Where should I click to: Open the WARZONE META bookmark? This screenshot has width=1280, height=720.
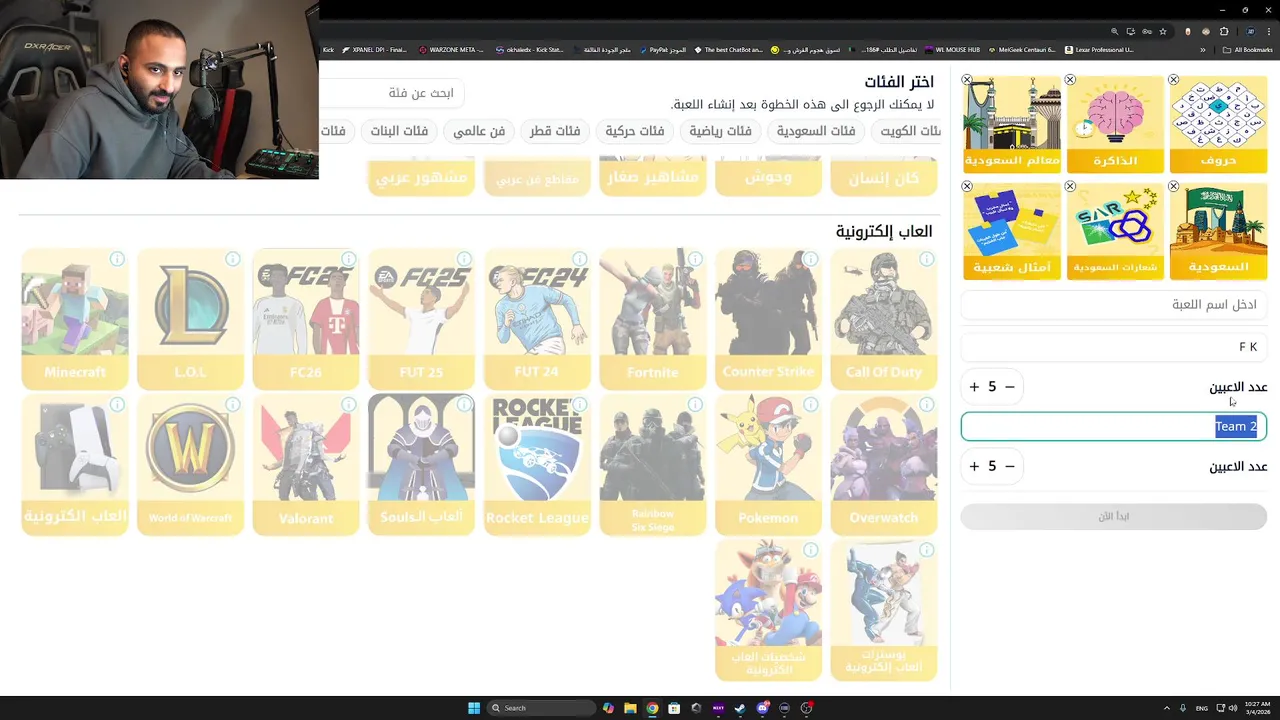[451, 49]
